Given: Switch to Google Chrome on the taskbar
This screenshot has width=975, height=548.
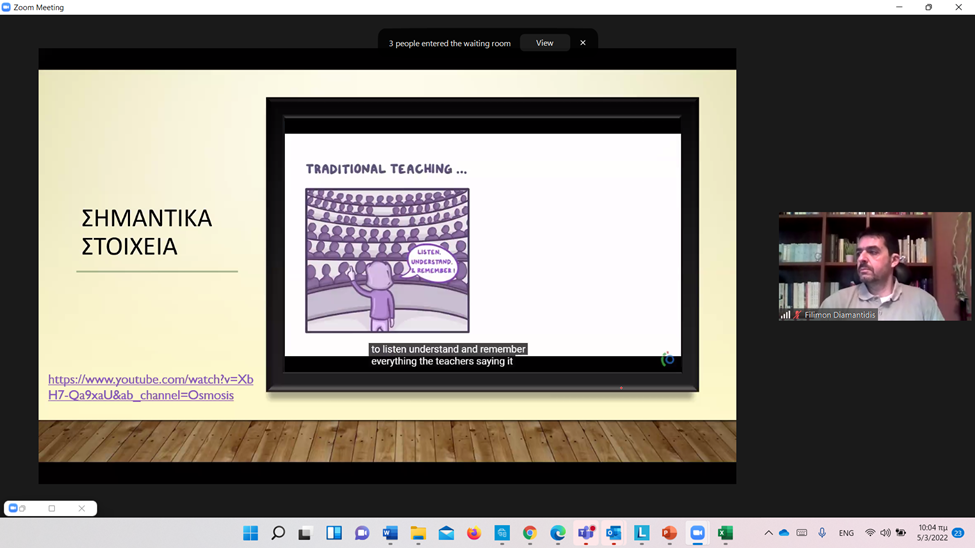Looking at the screenshot, I should (x=530, y=533).
